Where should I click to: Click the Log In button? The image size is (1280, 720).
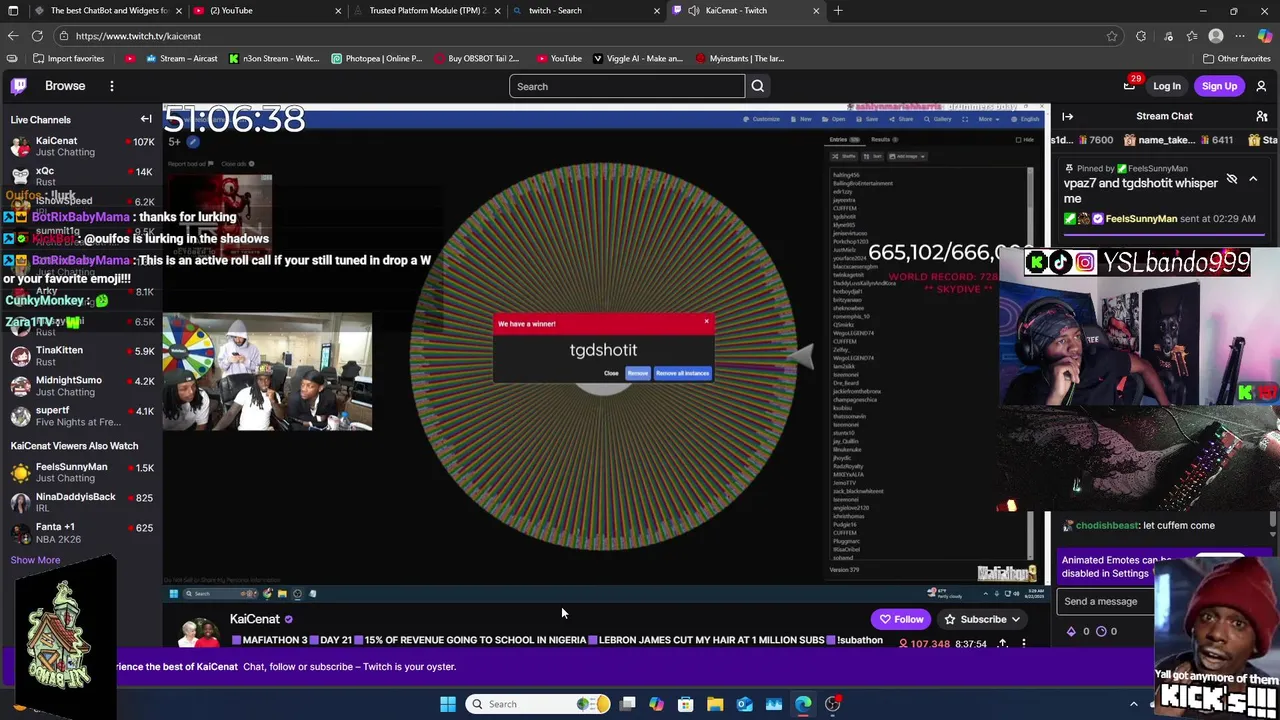click(1167, 86)
